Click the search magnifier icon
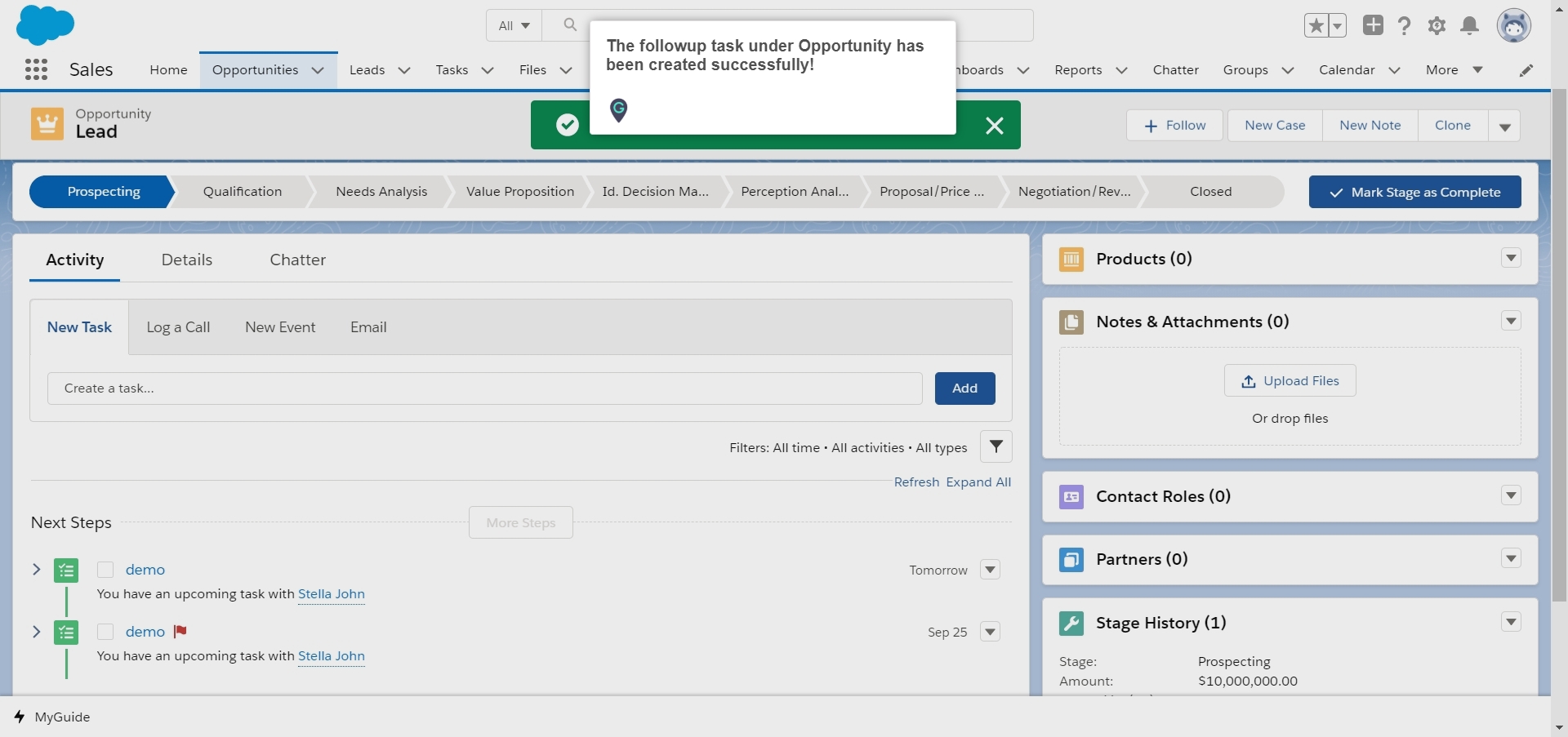Image resolution: width=1568 pixels, height=737 pixels. (570, 25)
